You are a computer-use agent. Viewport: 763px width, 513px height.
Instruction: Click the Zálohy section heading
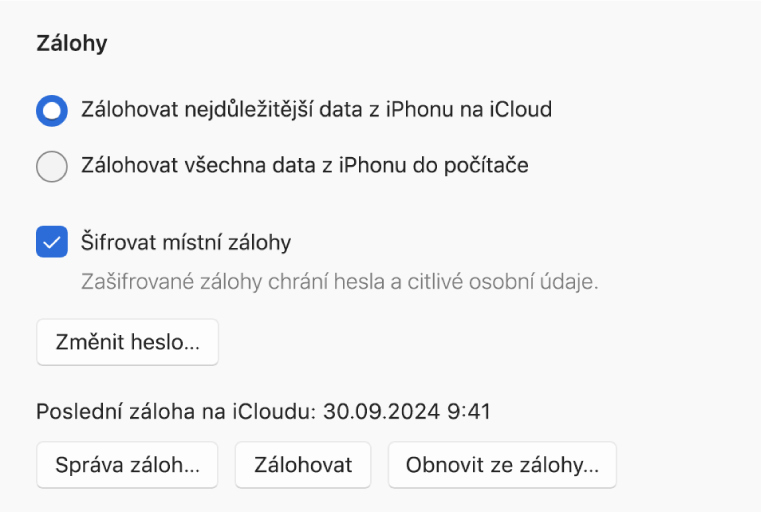[71, 44]
